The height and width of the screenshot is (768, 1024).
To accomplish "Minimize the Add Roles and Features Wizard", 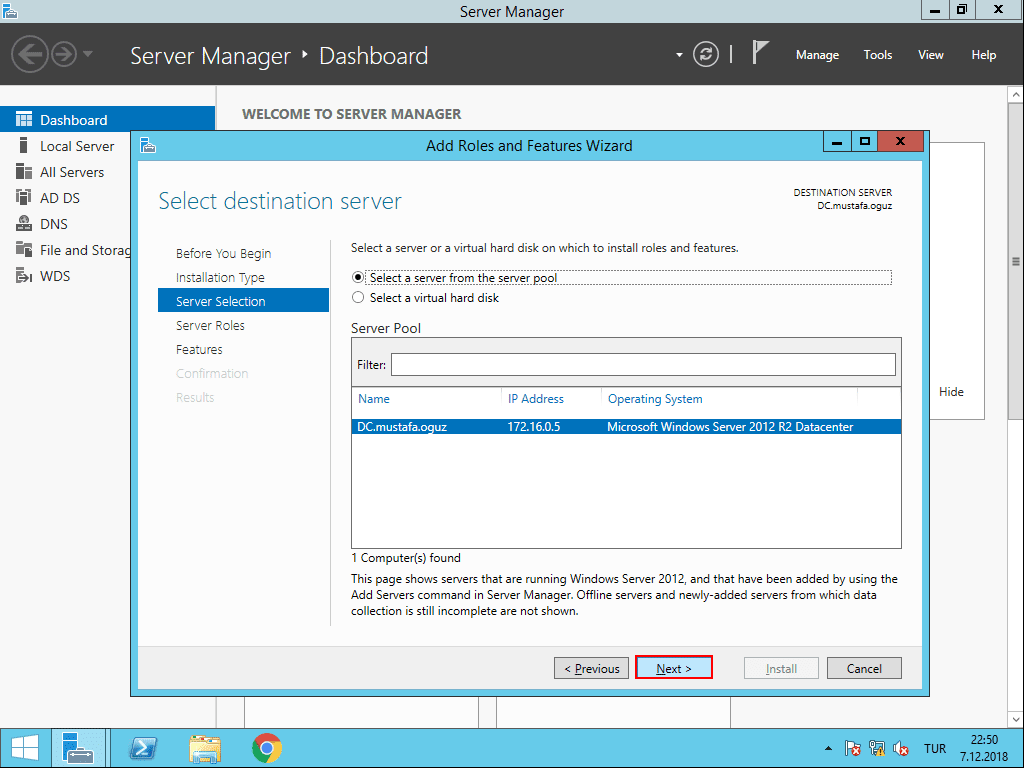I will click(x=837, y=141).
